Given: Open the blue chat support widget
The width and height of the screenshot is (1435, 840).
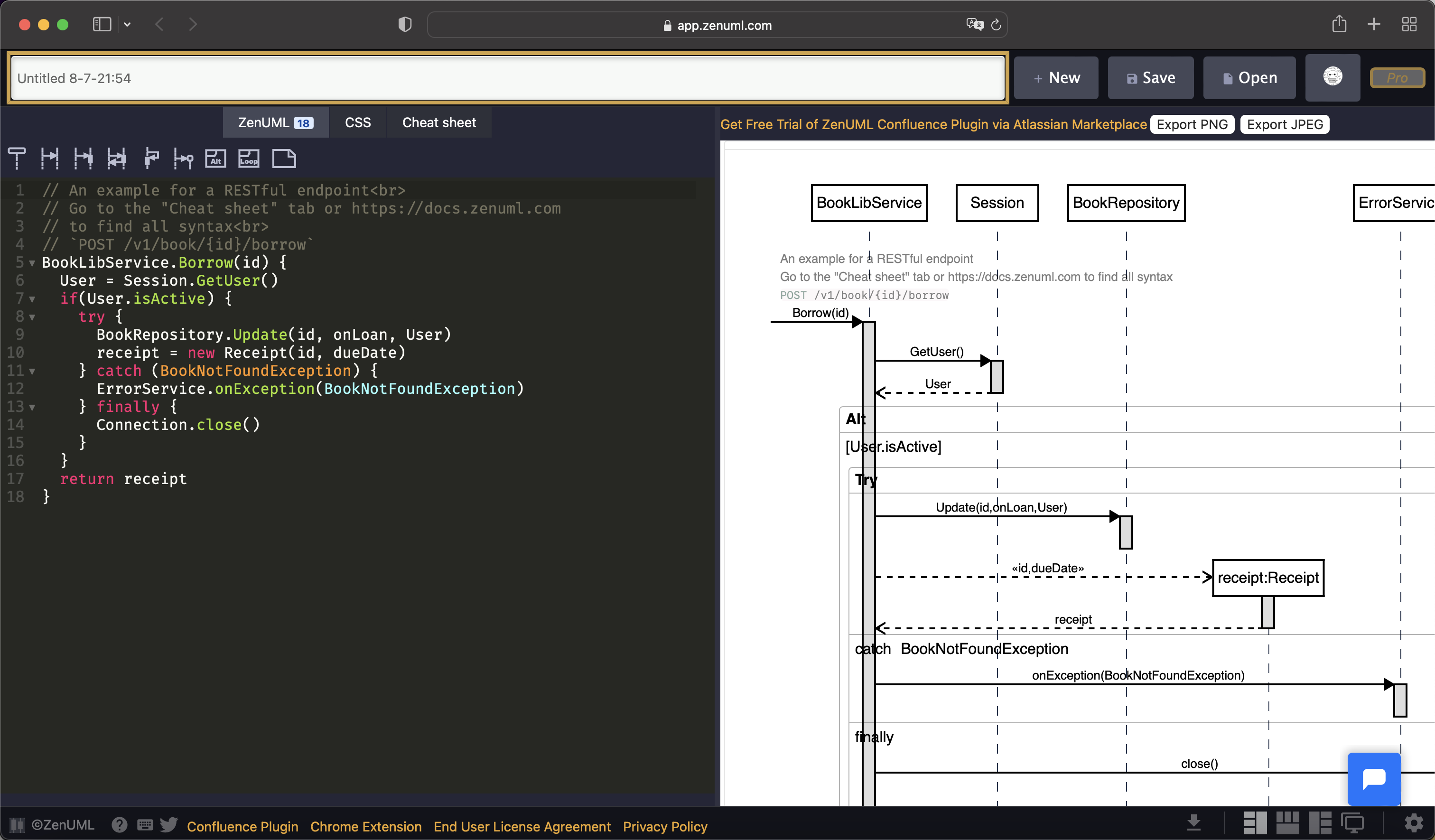Looking at the screenshot, I should pyautogui.click(x=1373, y=778).
